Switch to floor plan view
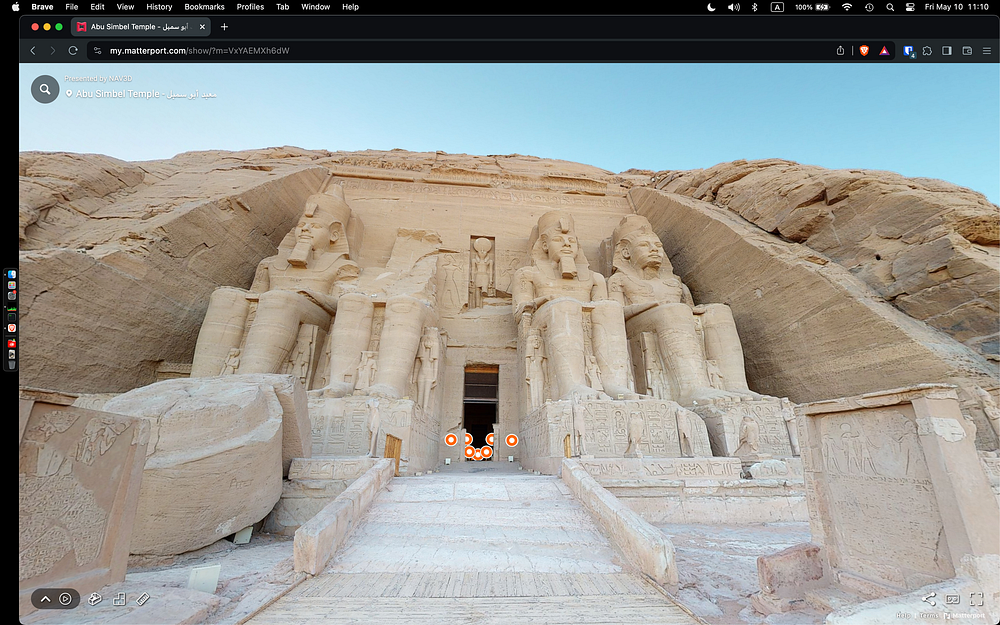1000x625 pixels. point(119,599)
